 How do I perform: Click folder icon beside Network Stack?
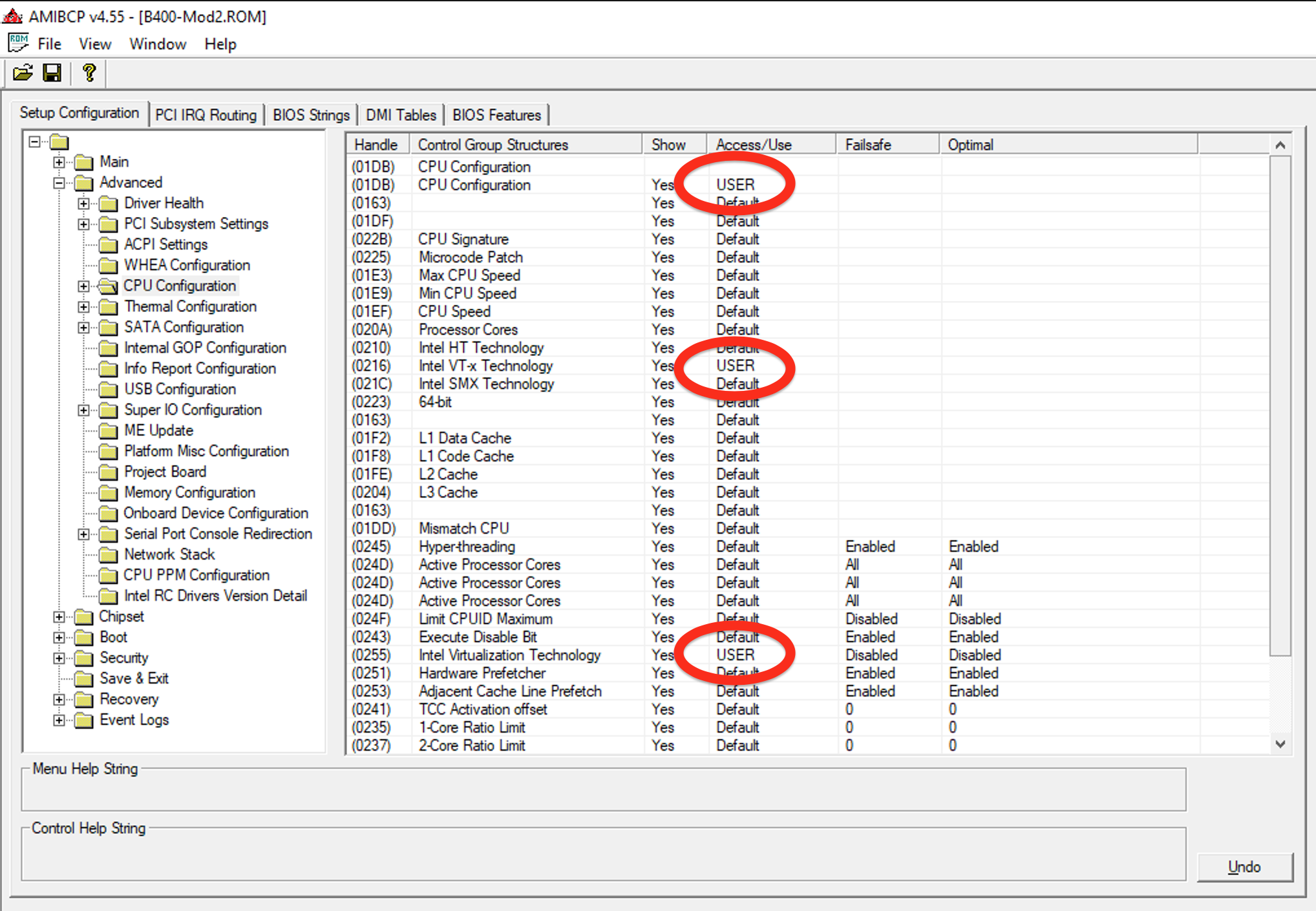tap(109, 555)
